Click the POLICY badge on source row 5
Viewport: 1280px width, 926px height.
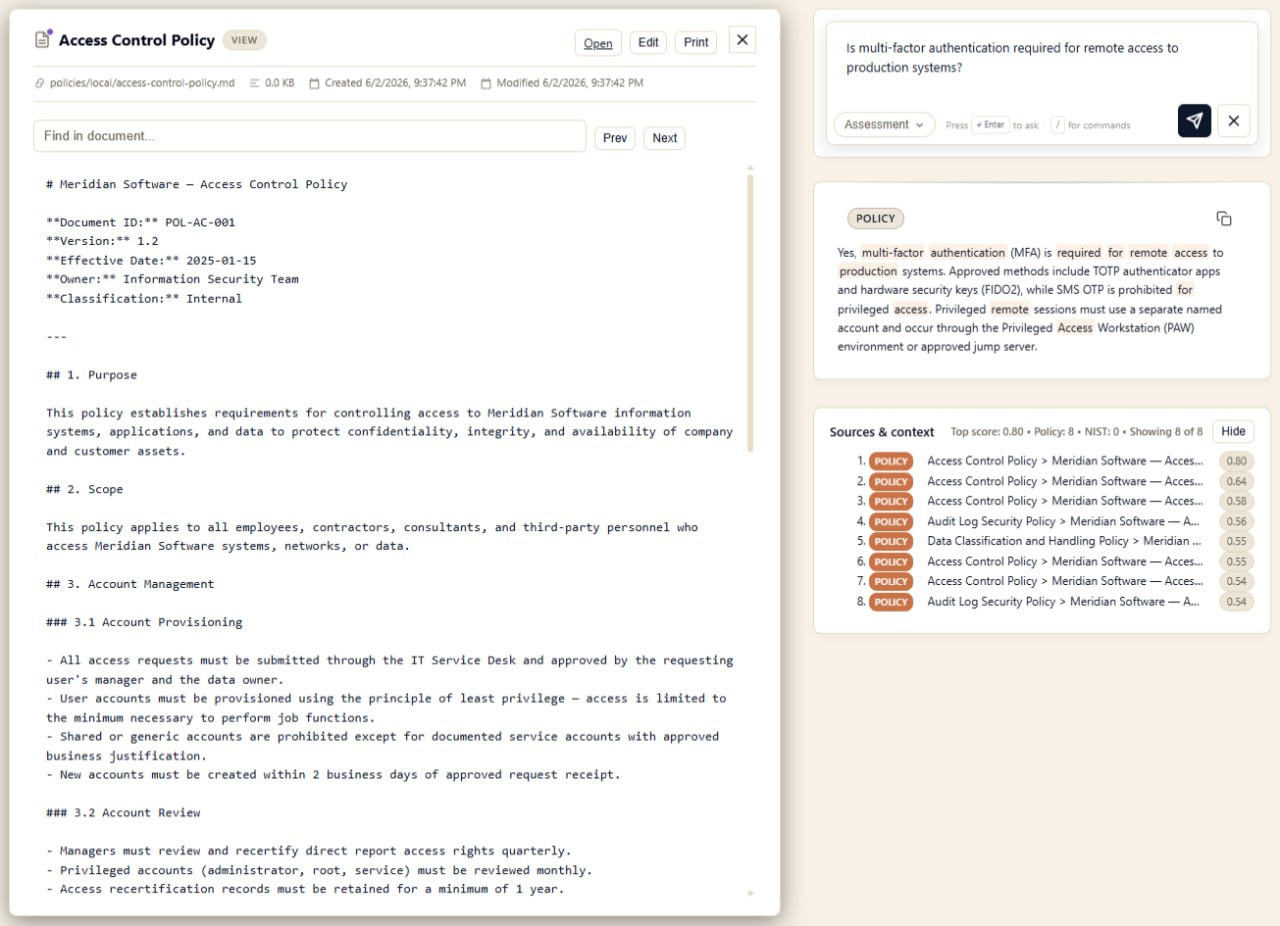891,541
